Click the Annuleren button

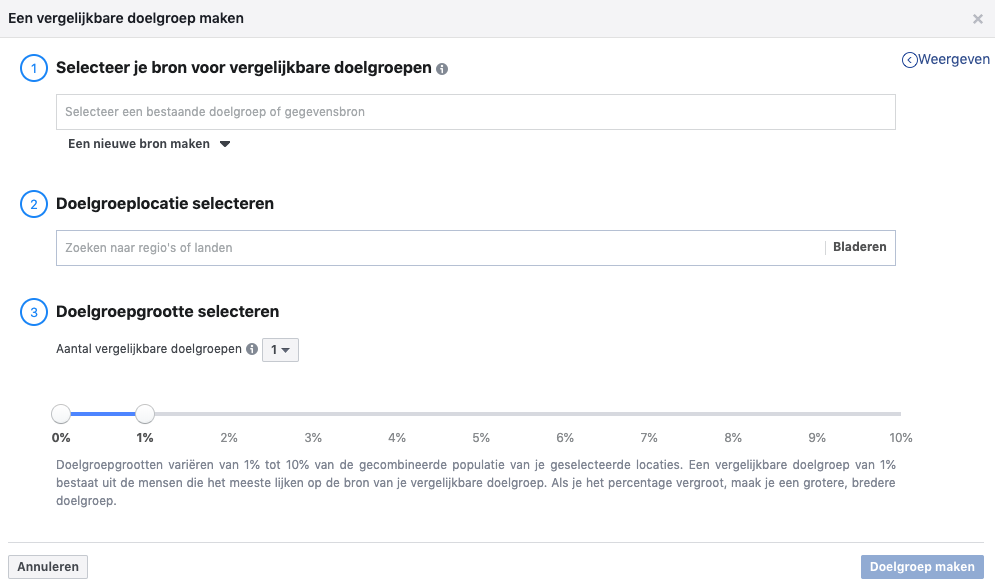click(48, 567)
